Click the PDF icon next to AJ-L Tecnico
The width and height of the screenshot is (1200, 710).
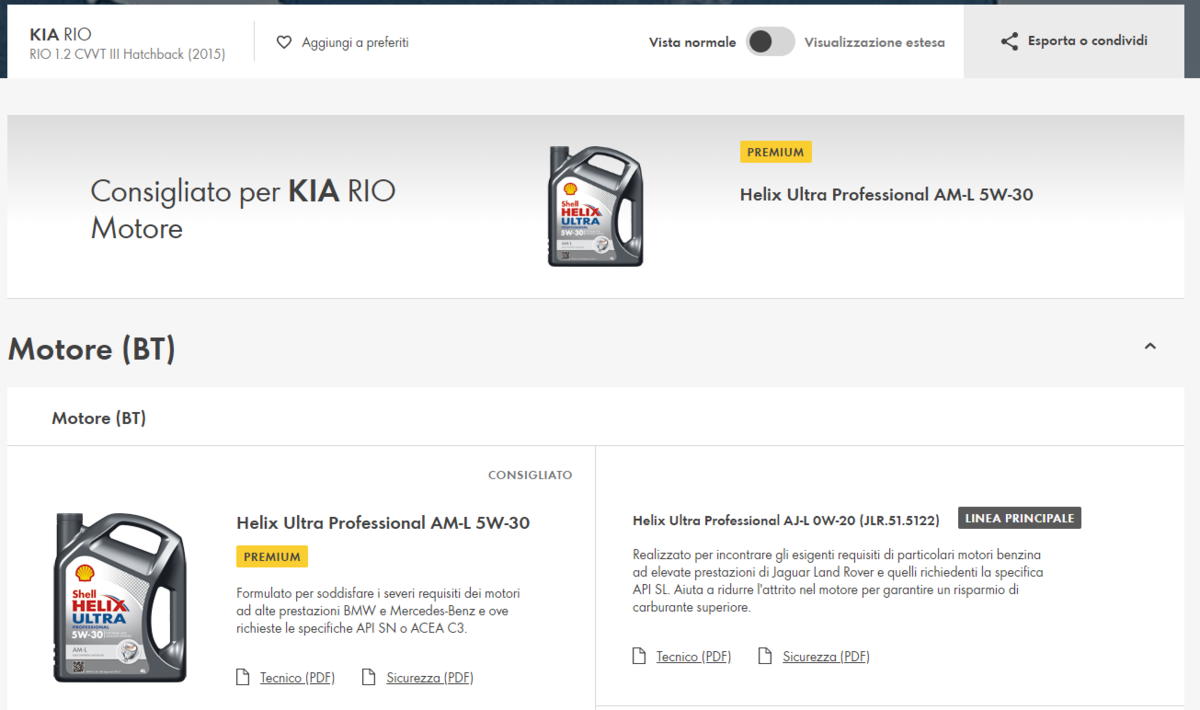(639, 656)
